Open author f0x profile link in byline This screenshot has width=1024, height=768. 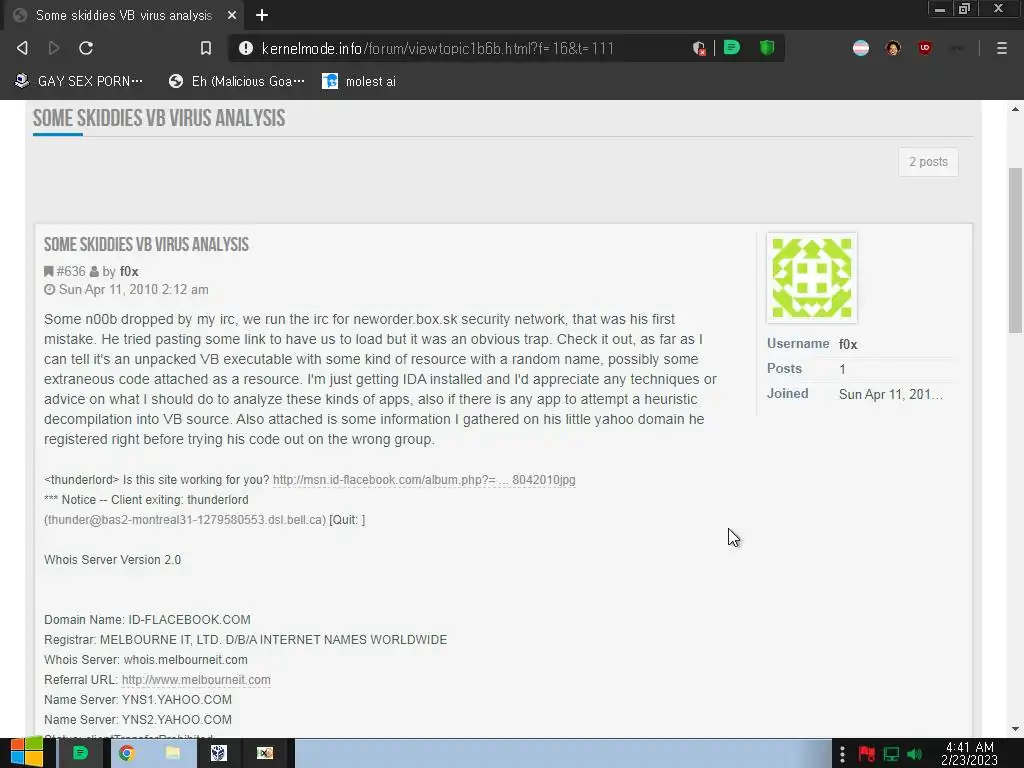coord(129,271)
